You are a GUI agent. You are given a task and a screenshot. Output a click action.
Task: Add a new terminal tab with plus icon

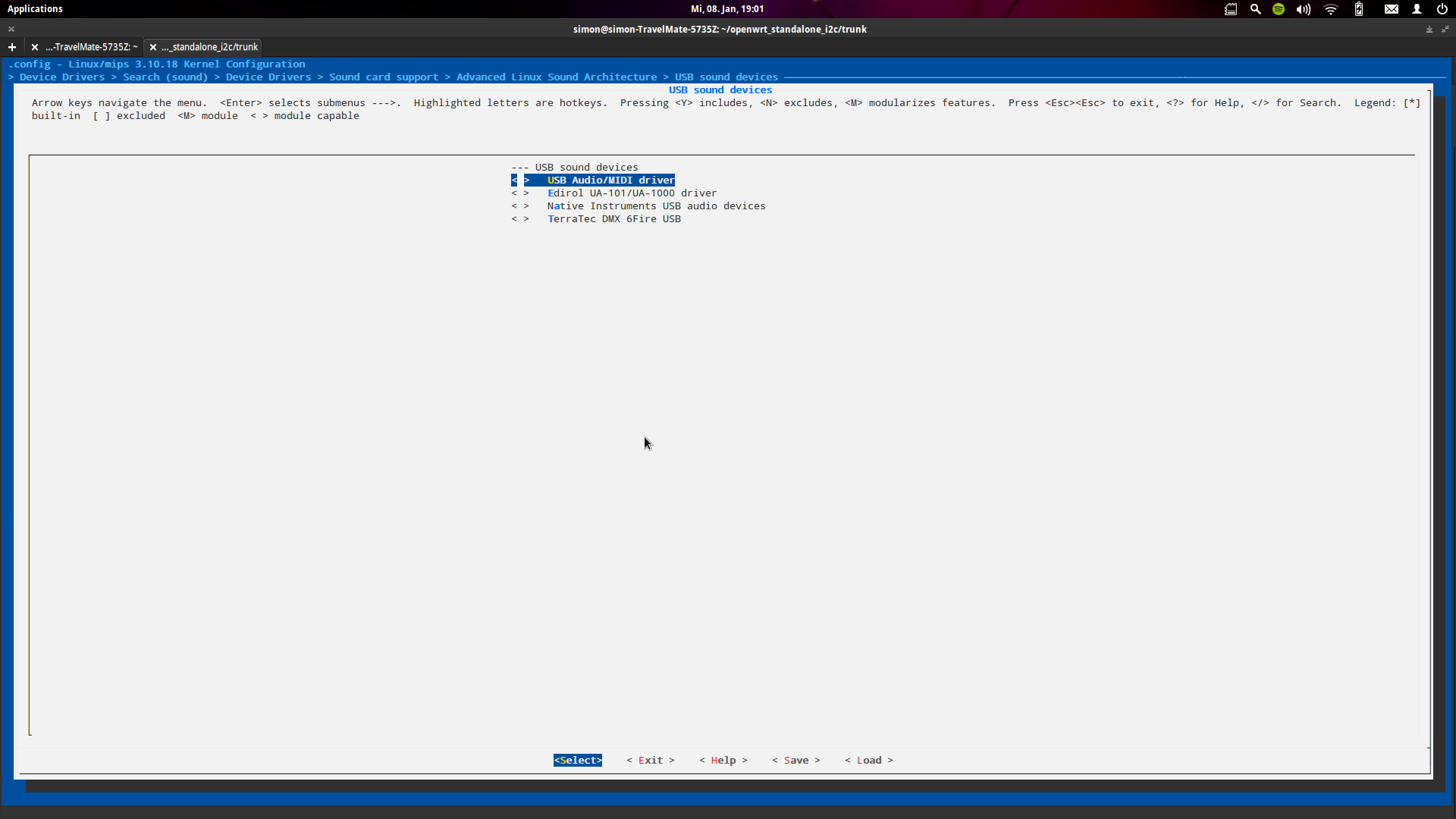click(x=12, y=47)
